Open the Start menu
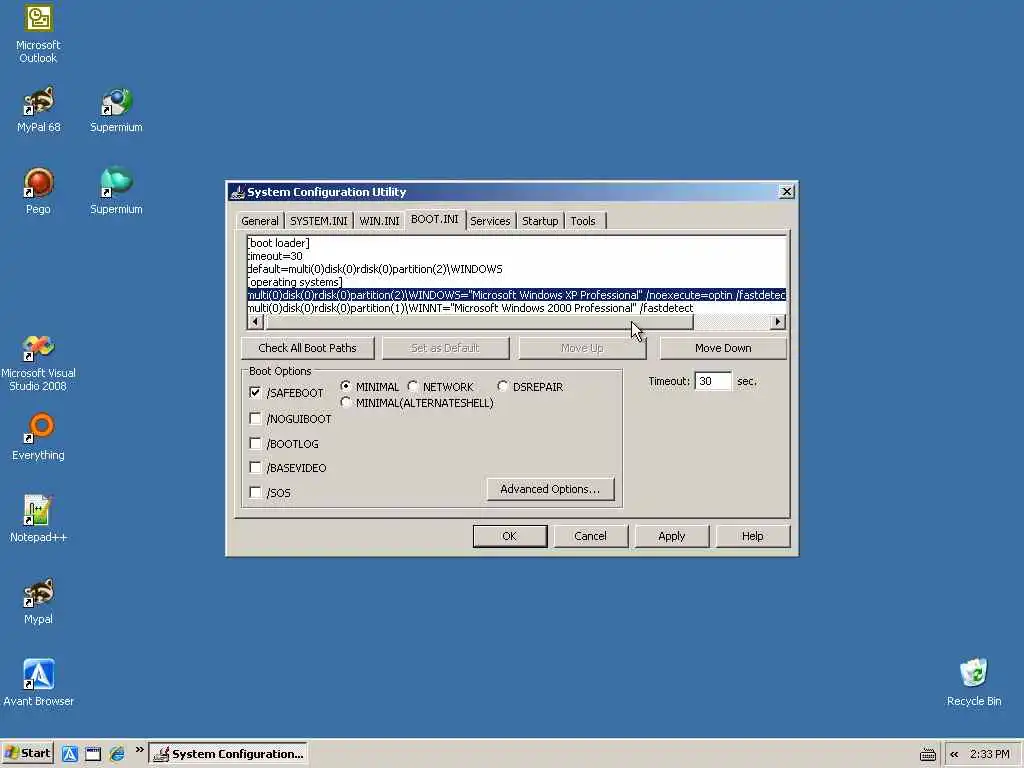This screenshot has width=1024, height=768. point(27,753)
